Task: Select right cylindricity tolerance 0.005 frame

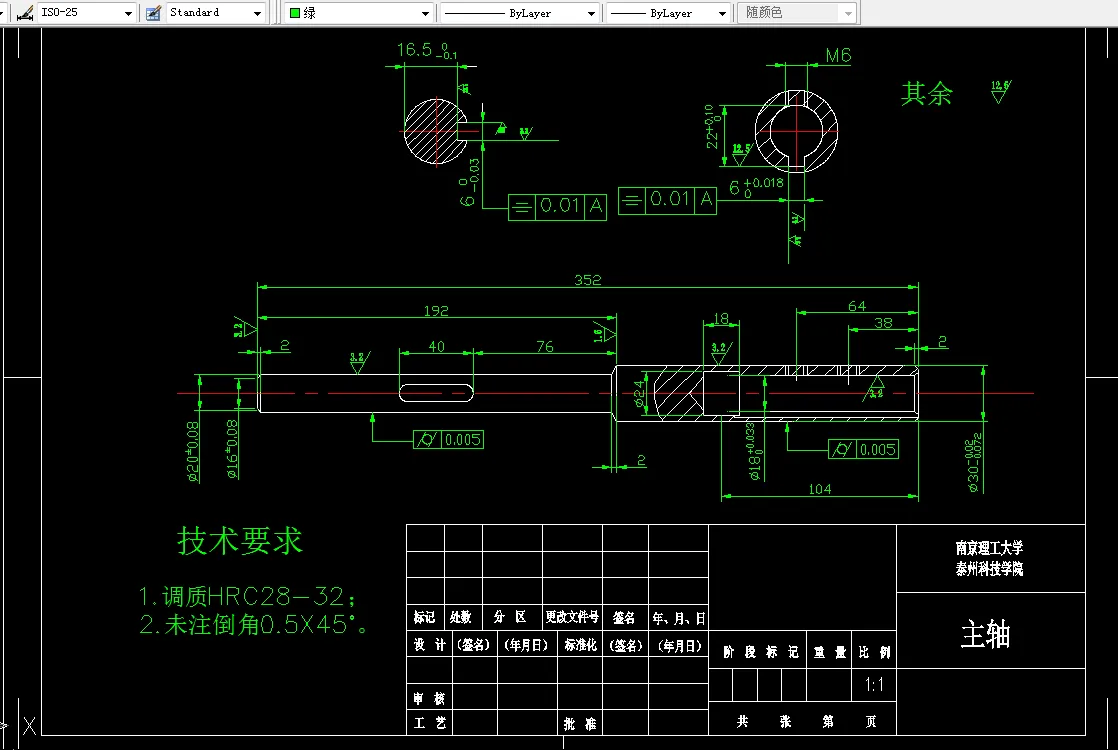Action: (863, 449)
